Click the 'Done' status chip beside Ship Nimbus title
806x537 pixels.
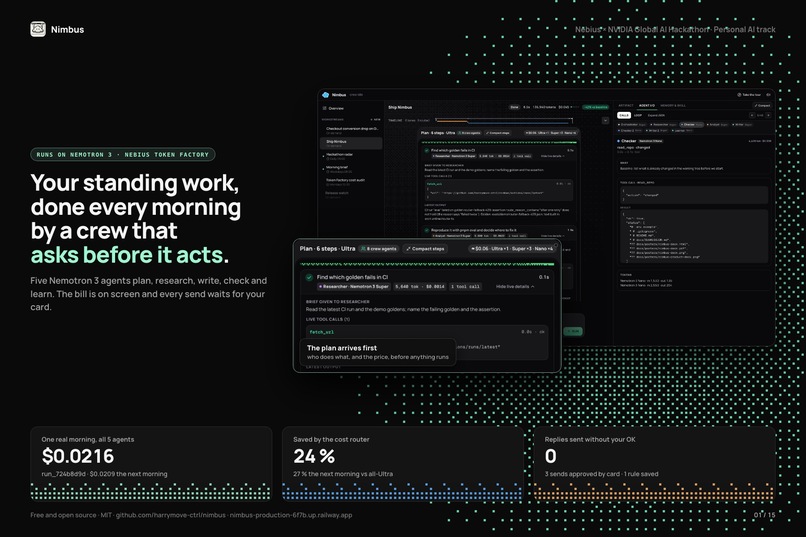pos(515,107)
